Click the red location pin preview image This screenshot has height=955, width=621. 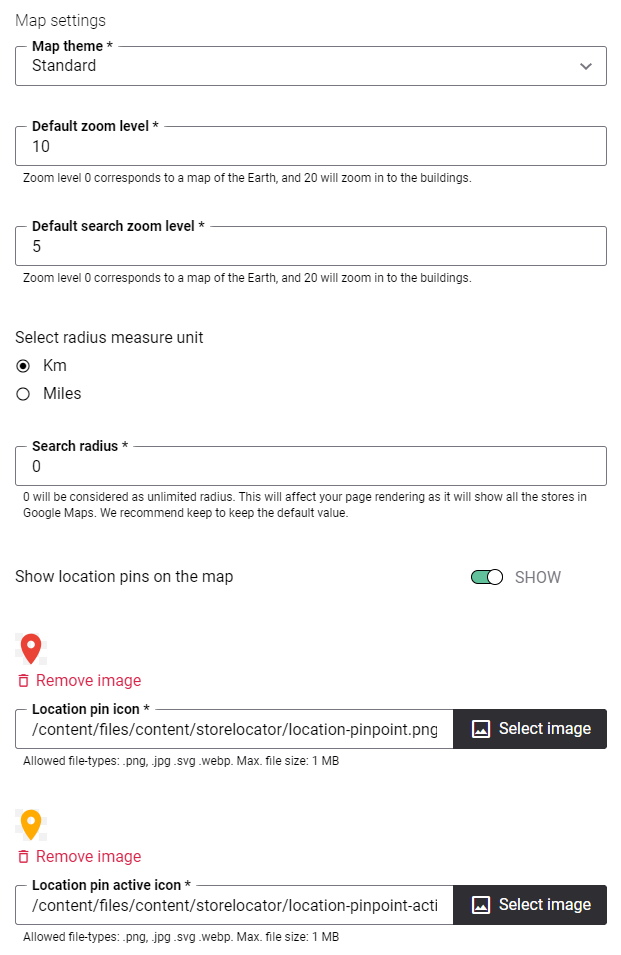(31, 649)
